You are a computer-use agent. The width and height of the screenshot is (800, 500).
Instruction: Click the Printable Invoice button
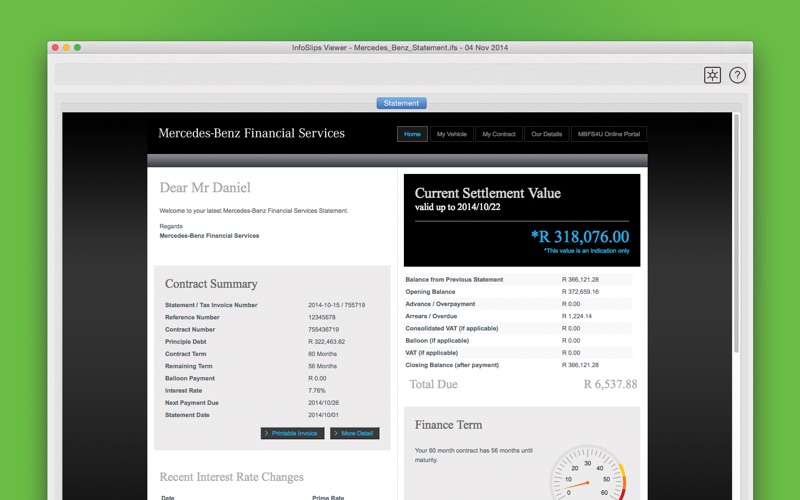[292, 433]
